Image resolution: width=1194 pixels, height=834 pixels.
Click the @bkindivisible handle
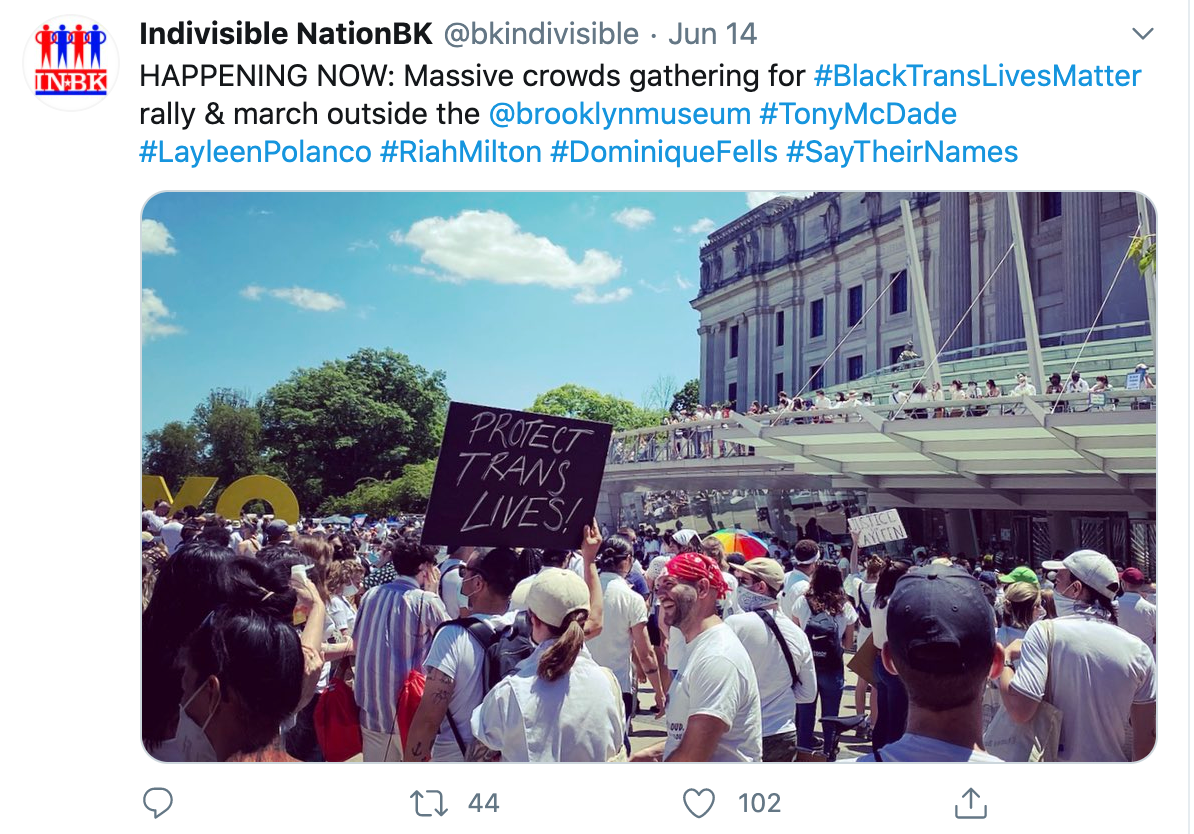tap(541, 34)
